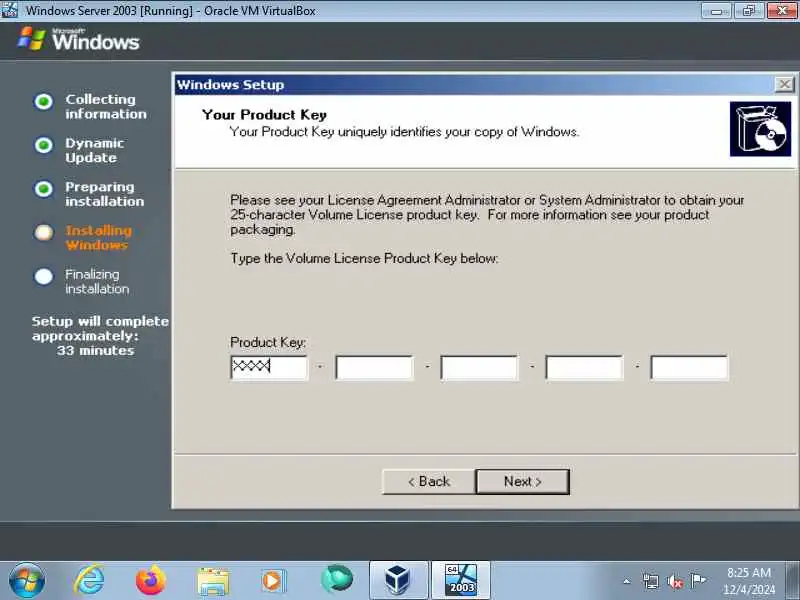Viewport: 800px width, 600px height.
Task: Click the 'Installing Windows' orange label
Action: pyautogui.click(x=98, y=238)
